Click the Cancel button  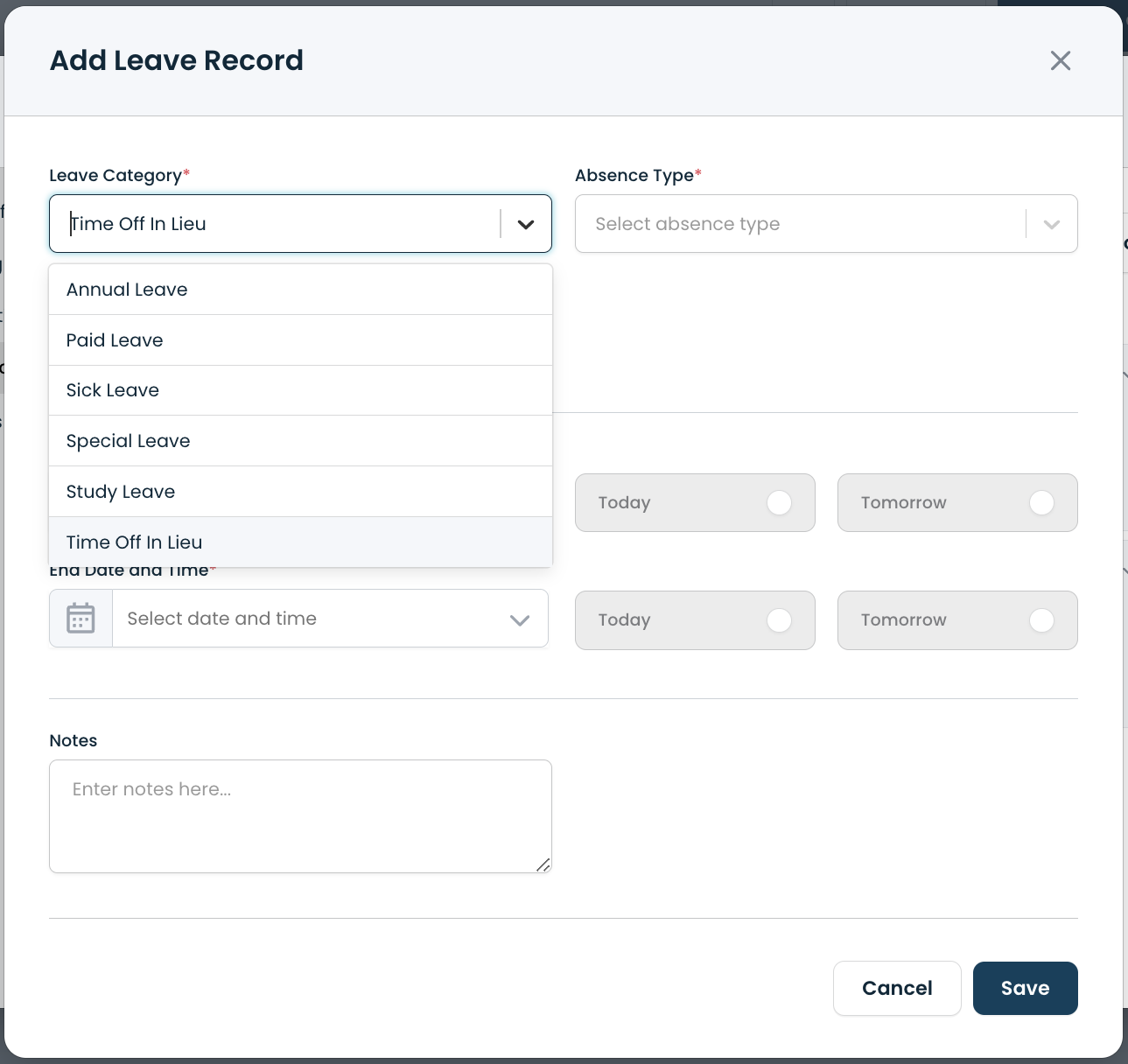coord(897,989)
